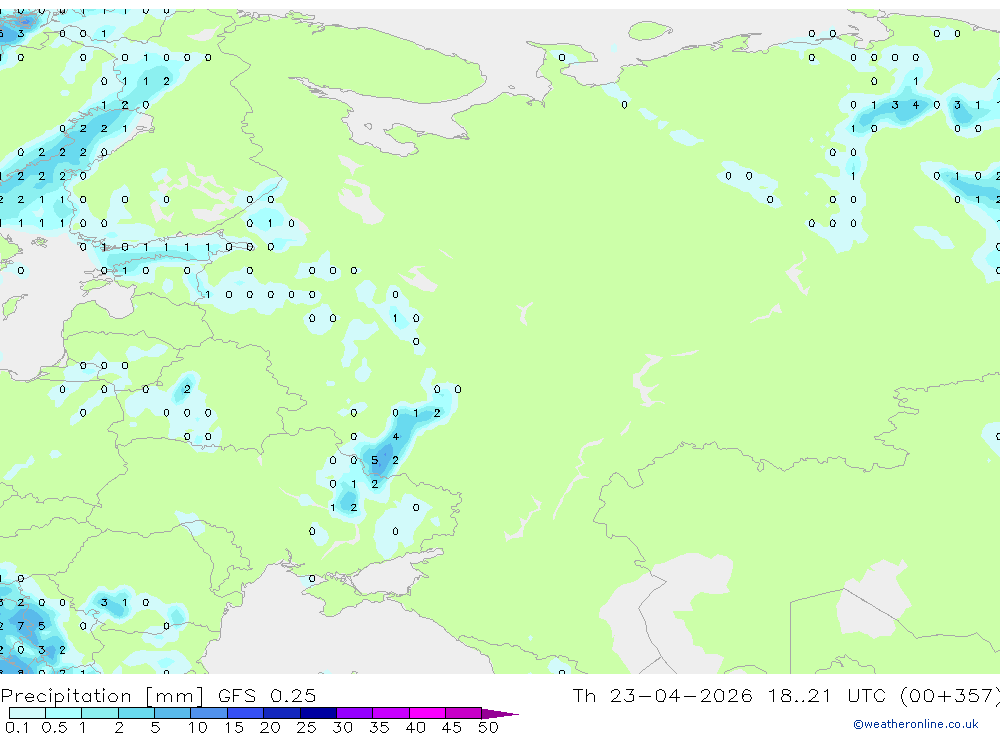Viewport: 1000px width, 733px height.
Task: Click the '0.5' legend scale label
Action: click(x=54, y=727)
